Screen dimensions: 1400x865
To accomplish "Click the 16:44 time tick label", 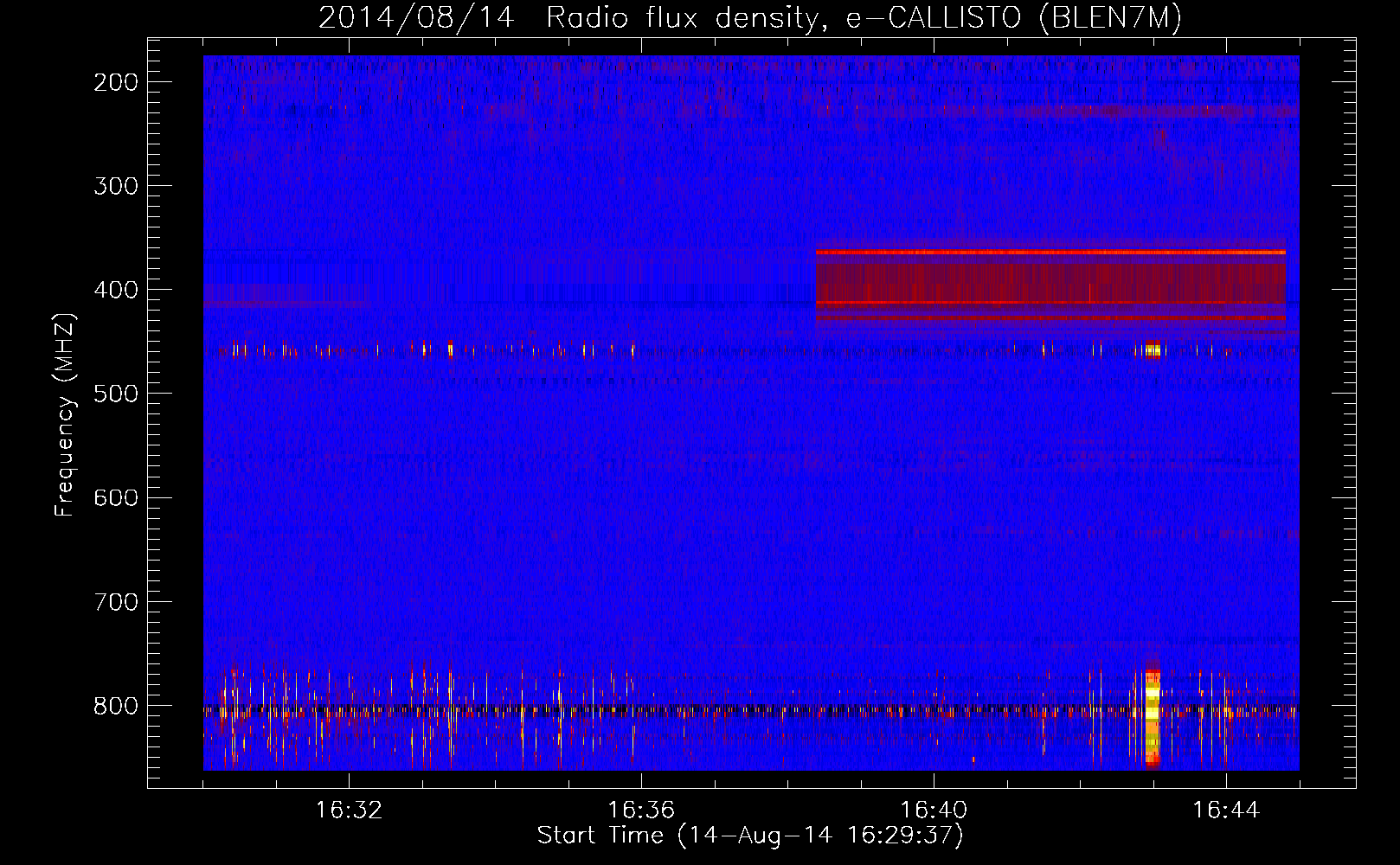I will (1226, 811).
